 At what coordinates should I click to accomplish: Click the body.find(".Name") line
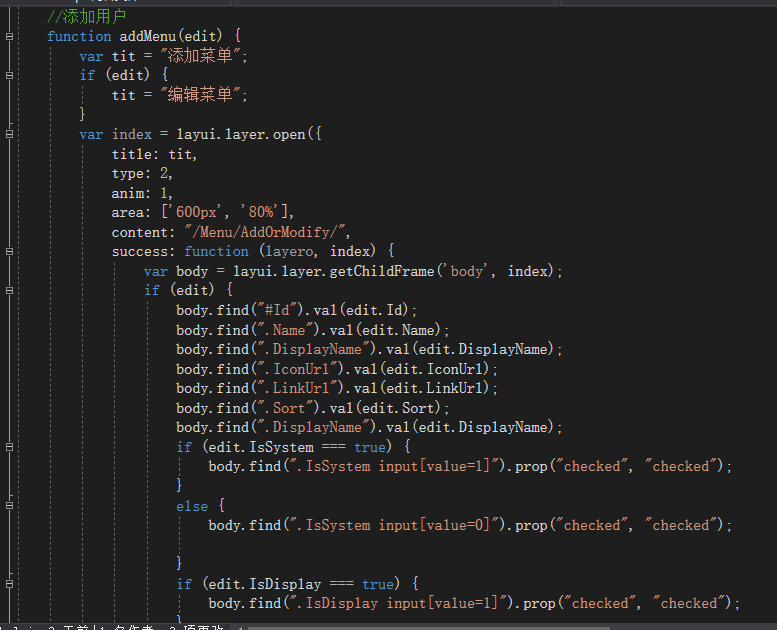[x=313, y=330]
